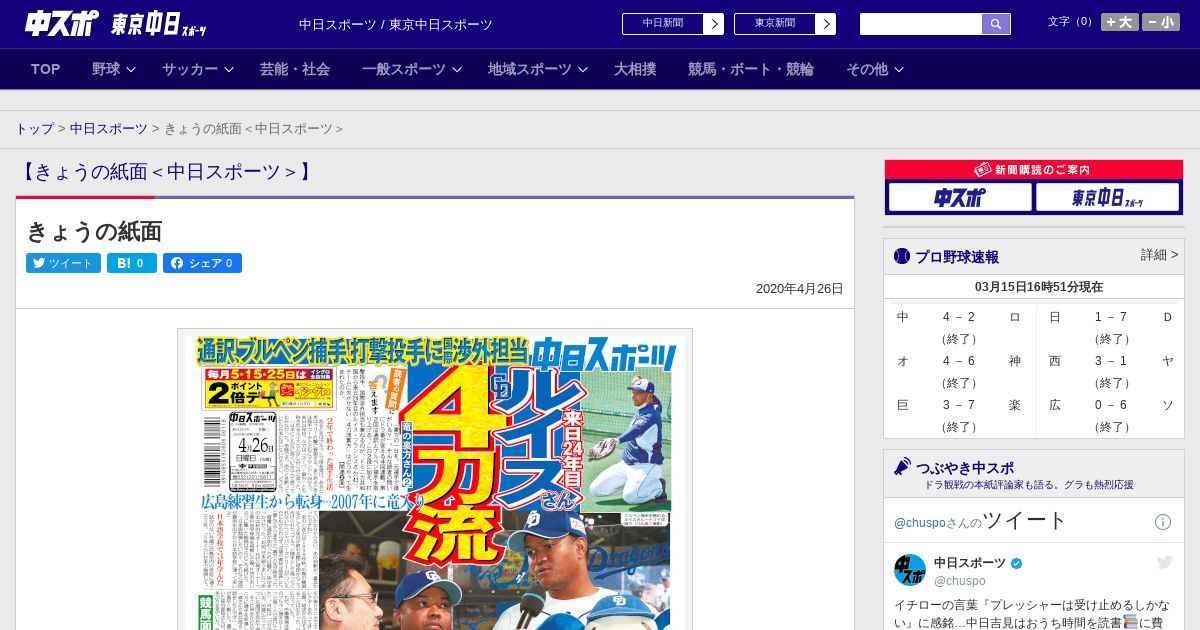Share the page with the Twitter ツイート button
This screenshot has height=630, width=1200.
[63, 263]
